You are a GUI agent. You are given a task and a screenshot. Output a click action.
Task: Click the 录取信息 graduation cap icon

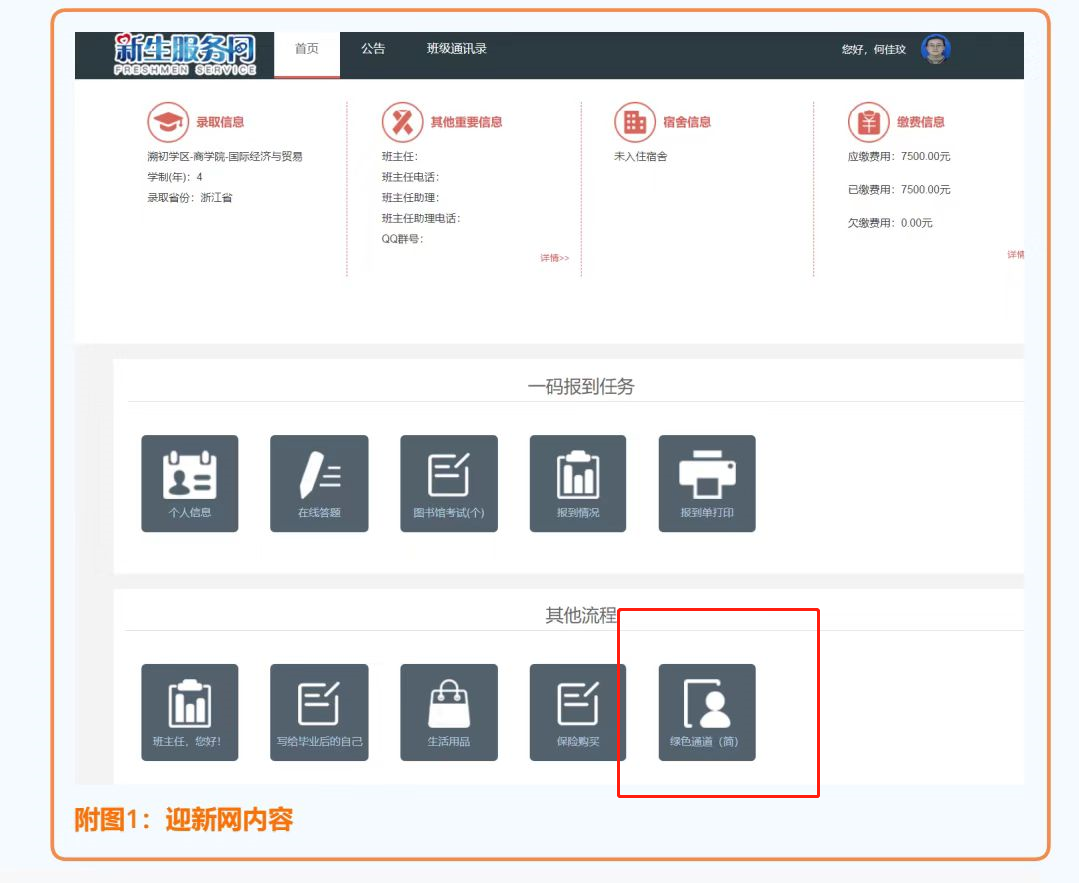click(x=167, y=123)
